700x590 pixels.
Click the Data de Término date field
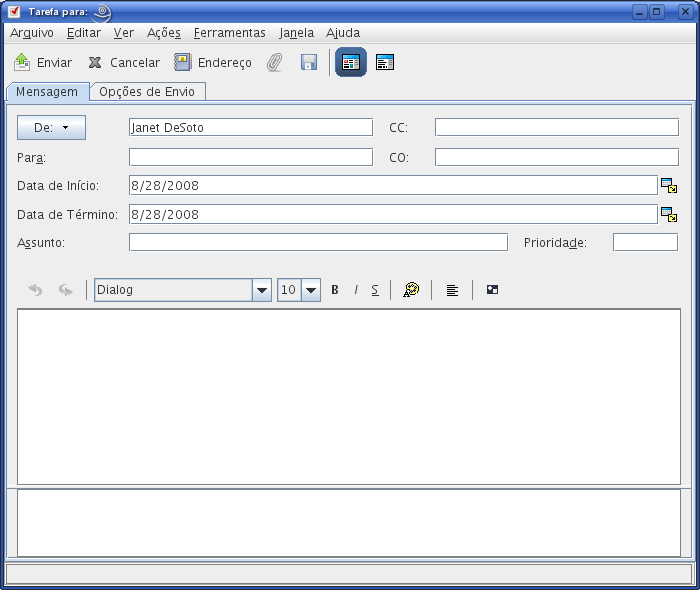pyautogui.click(x=393, y=214)
